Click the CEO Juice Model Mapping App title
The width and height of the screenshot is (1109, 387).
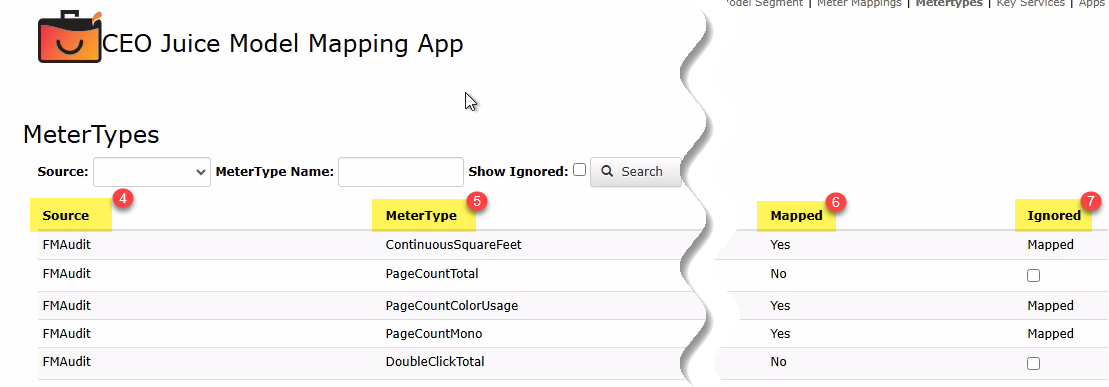[283, 44]
